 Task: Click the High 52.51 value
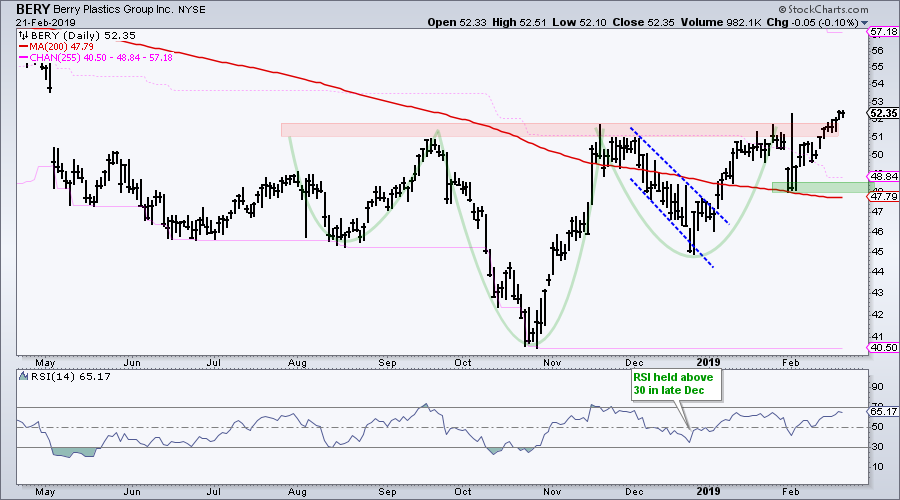[x=518, y=22]
